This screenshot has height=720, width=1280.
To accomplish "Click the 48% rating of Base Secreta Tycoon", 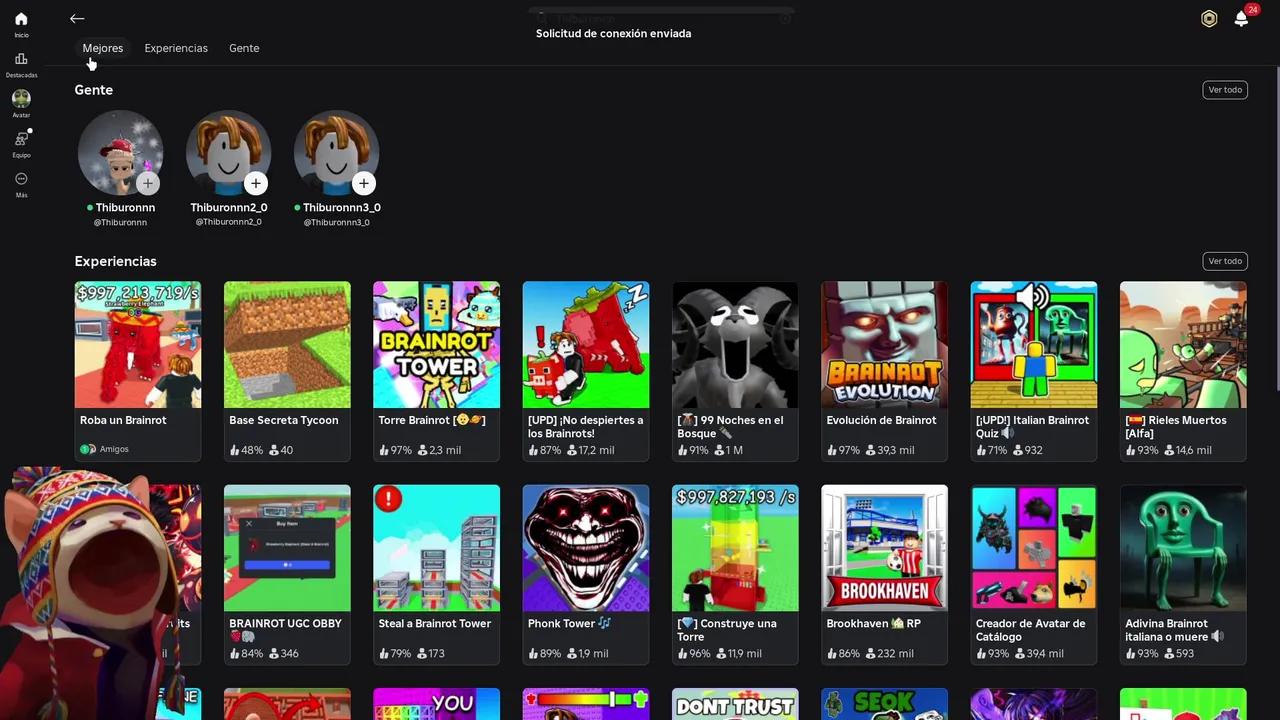I will pos(246,450).
